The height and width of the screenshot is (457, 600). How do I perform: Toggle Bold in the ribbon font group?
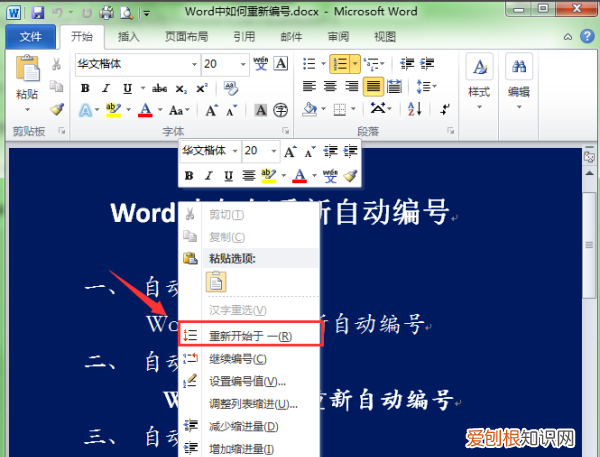(x=85, y=88)
